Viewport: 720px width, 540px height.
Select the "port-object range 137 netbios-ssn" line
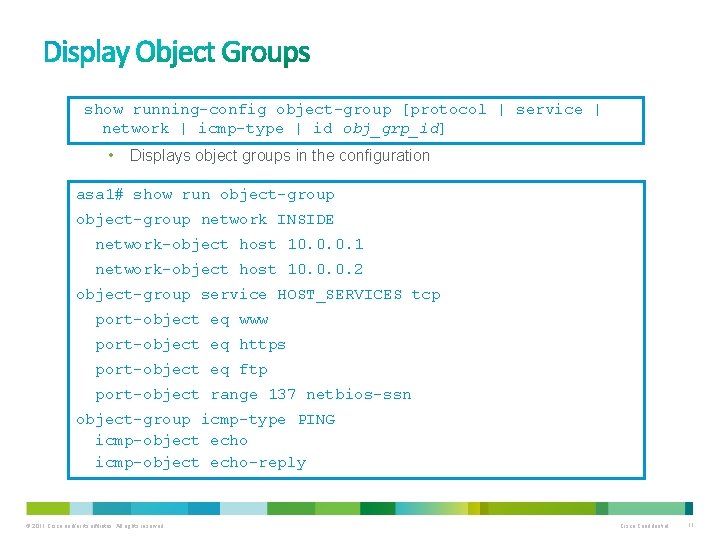tap(253, 395)
